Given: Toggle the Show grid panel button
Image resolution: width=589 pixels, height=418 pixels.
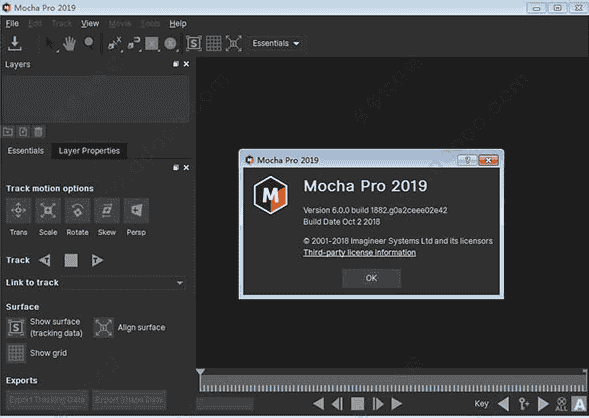Looking at the screenshot, I should [16, 353].
